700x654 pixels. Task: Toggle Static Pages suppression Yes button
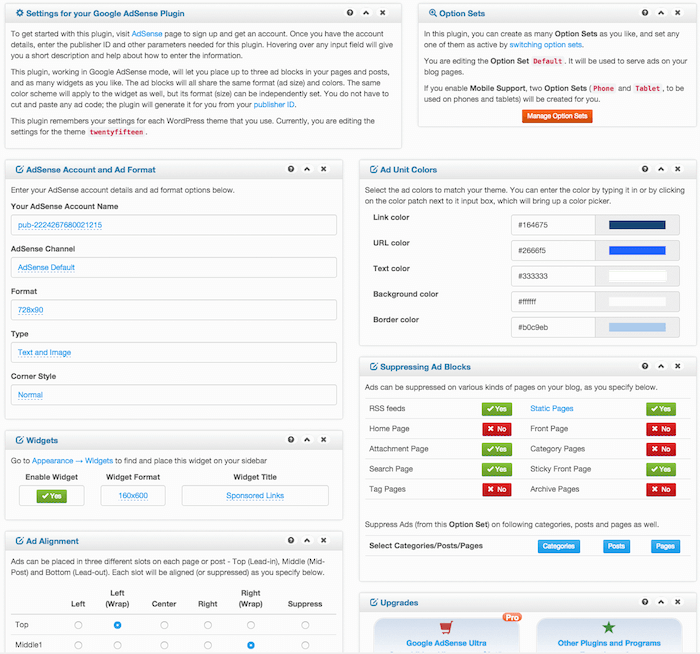coord(661,409)
